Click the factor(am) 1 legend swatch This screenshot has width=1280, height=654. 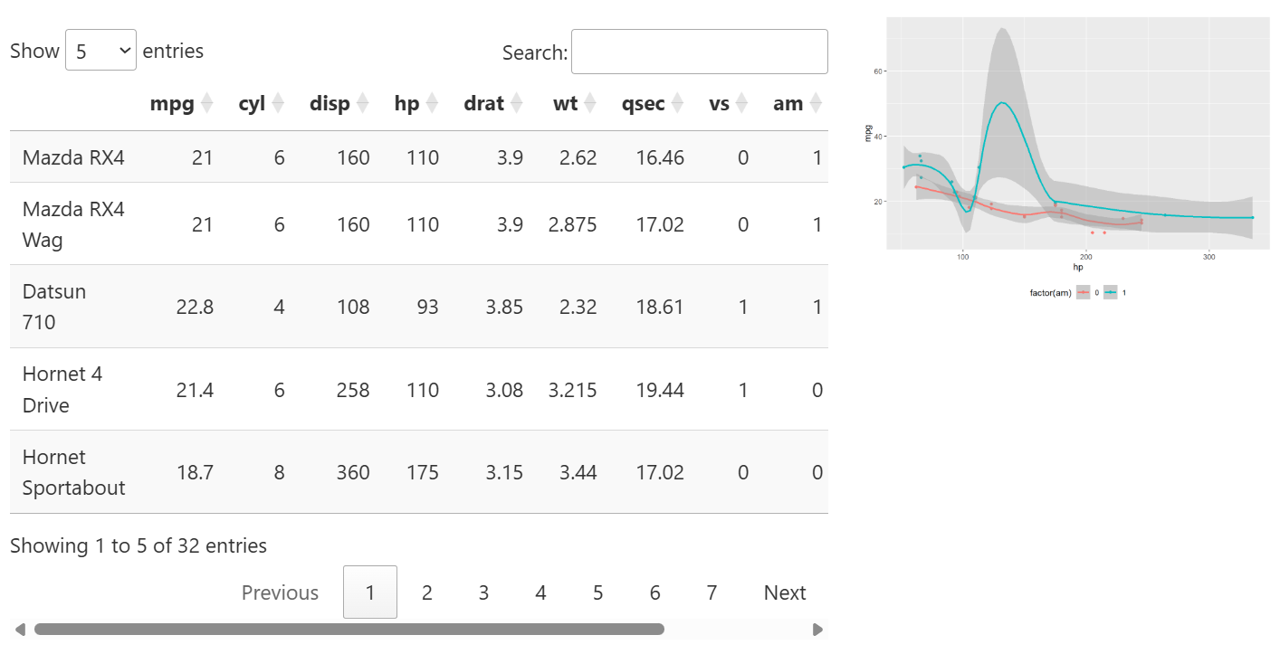[1110, 293]
